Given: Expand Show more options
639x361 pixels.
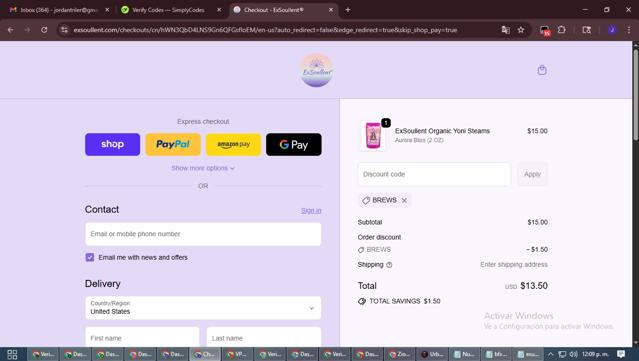Looking at the screenshot, I should tap(203, 168).
